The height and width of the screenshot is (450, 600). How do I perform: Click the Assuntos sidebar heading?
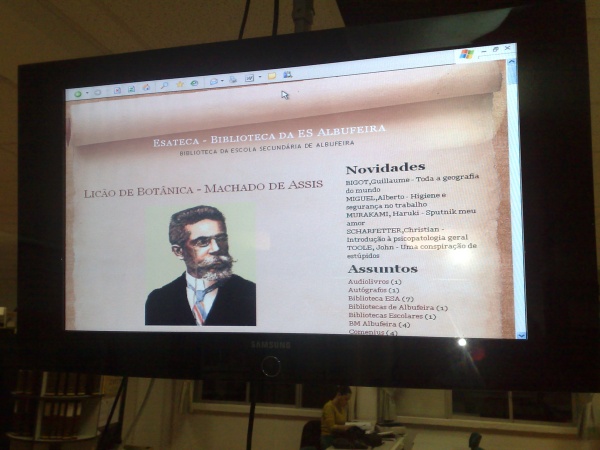[x=382, y=269]
